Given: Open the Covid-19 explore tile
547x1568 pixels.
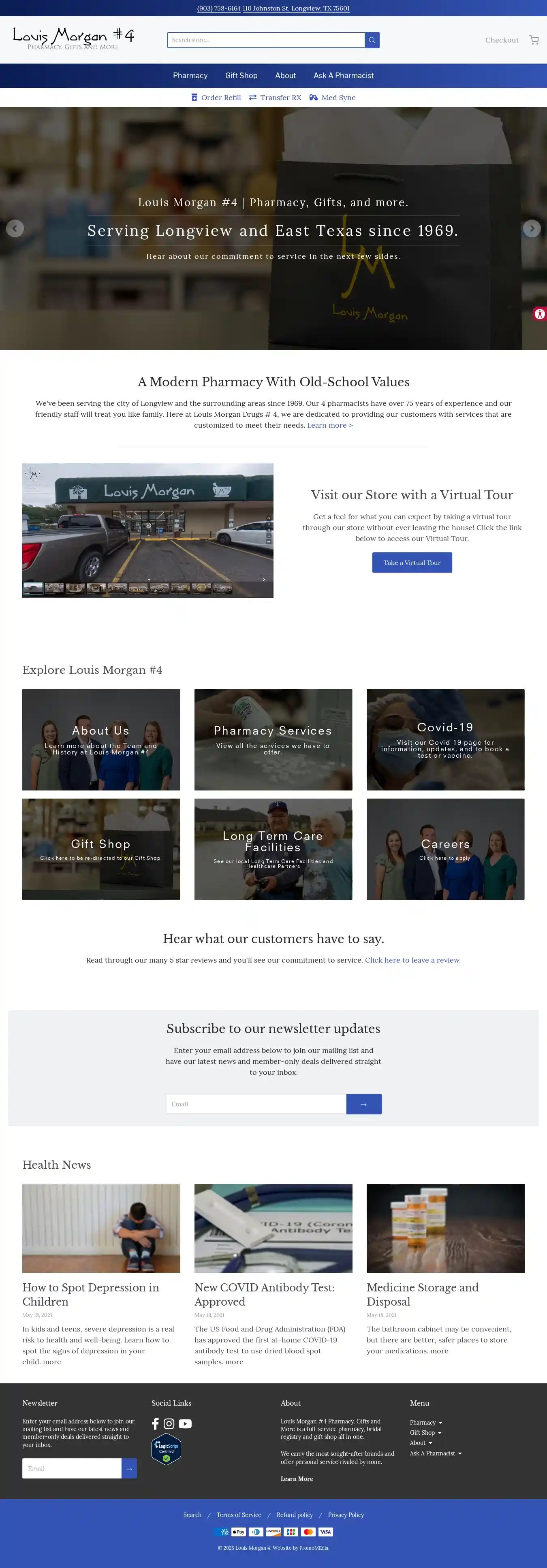Looking at the screenshot, I should click(445, 739).
